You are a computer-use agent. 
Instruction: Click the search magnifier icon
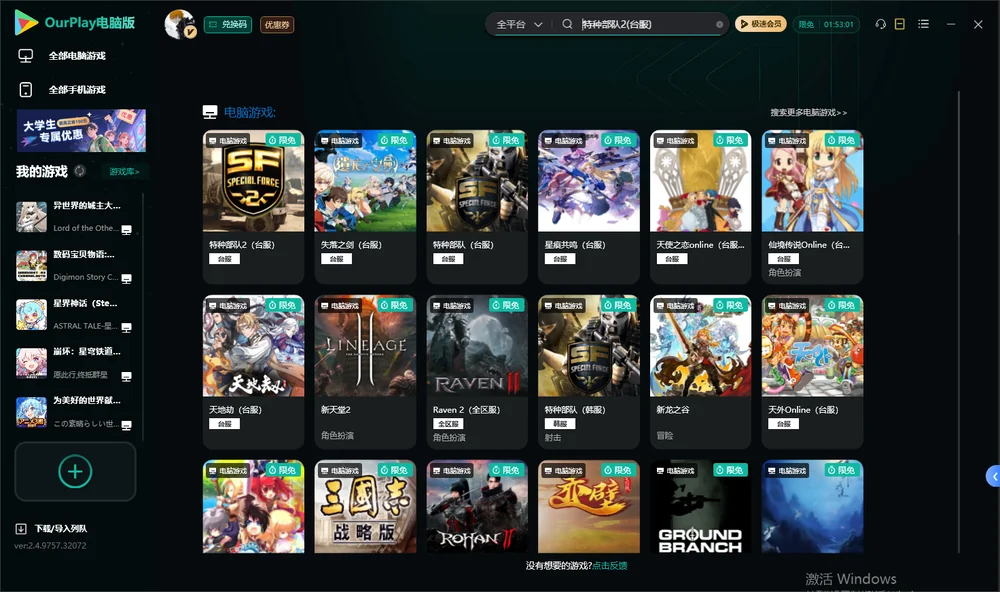(x=567, y=24)
